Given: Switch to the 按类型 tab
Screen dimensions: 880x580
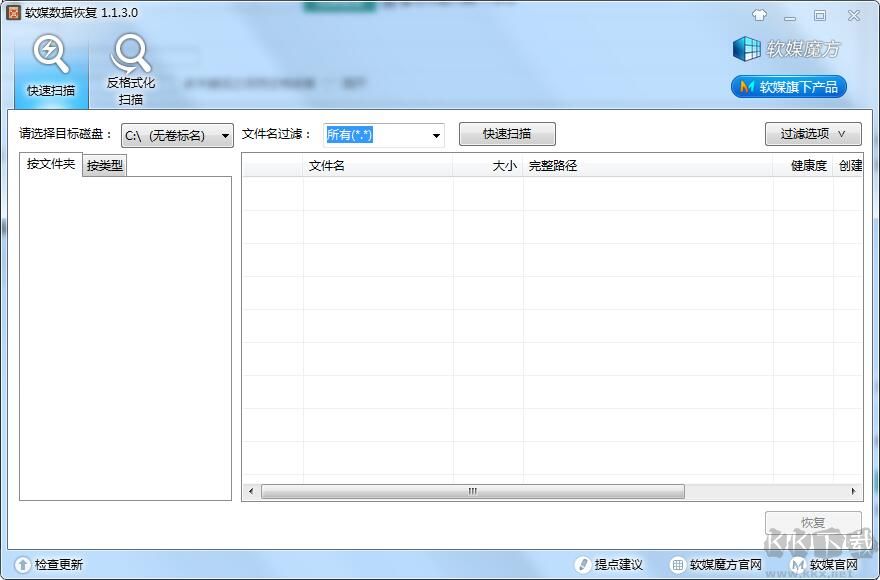Looking at the screenshot, I should (103, 164).
